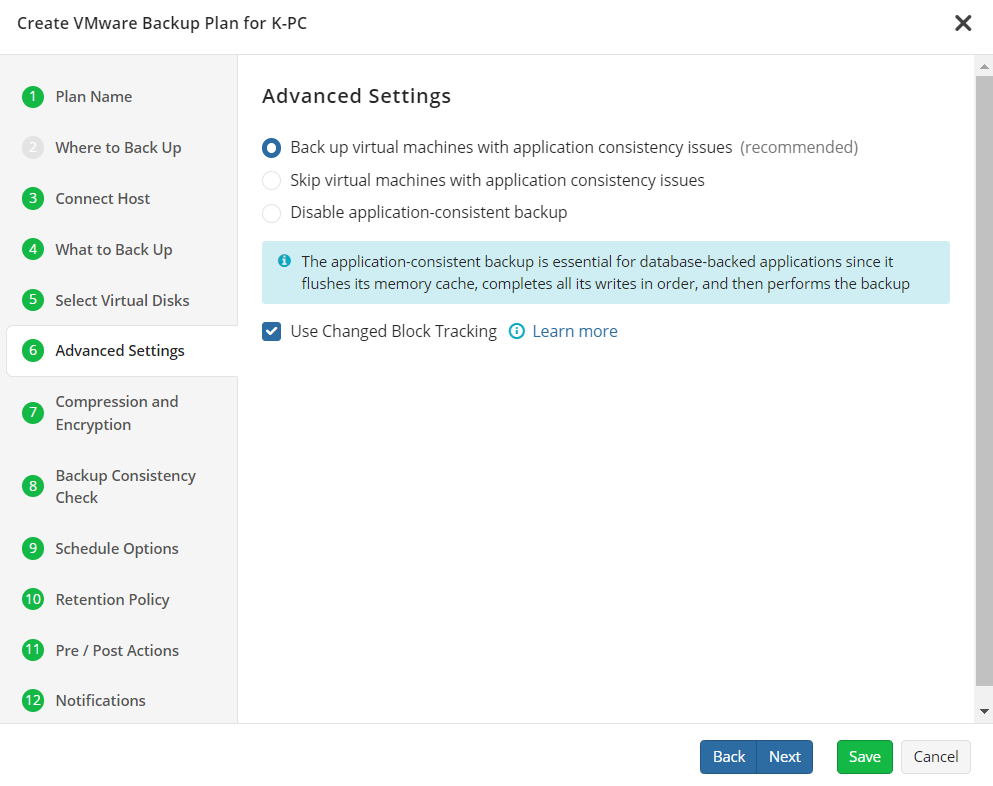Uncheck Use Changed Block Tracking
The width and height of the screenshot is (993, 786).
pos(272,331)
